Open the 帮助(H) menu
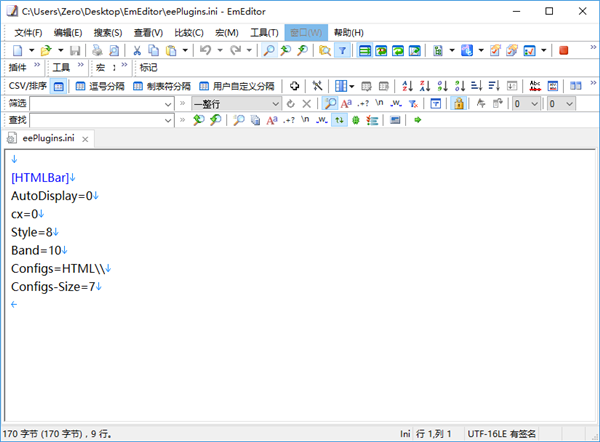 tap(349, 33)
